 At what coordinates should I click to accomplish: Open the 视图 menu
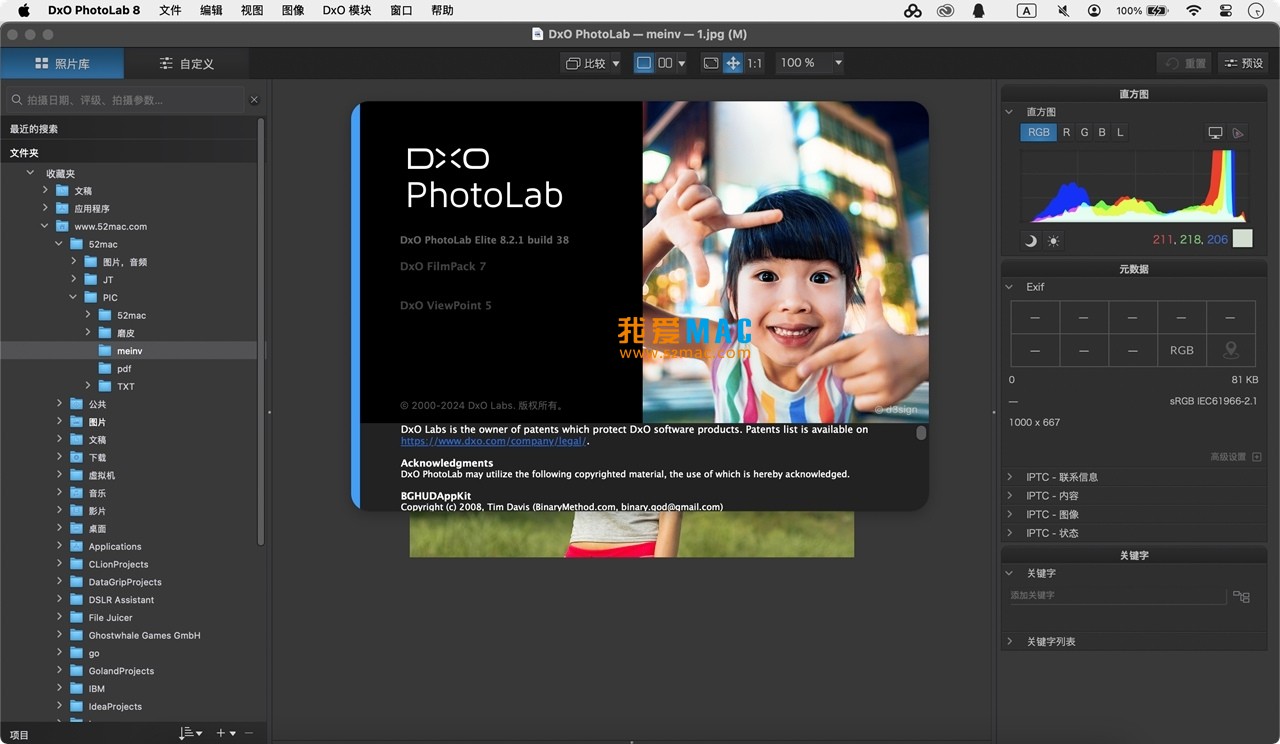(252, 10)
